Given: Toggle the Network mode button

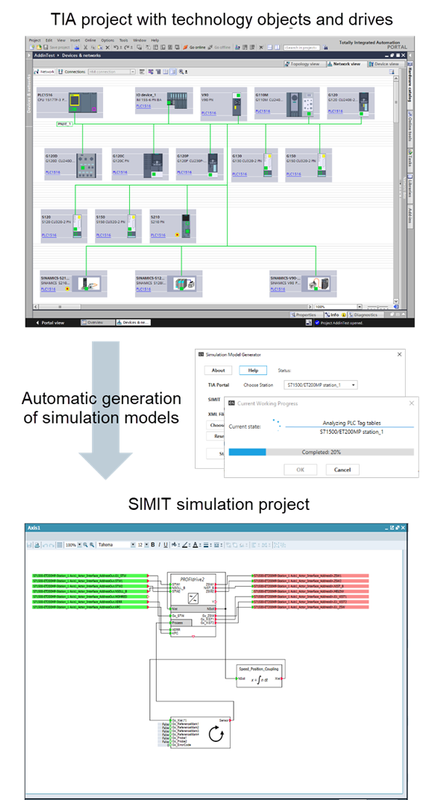Looking at the screenshot, I should tap(44, 72).
